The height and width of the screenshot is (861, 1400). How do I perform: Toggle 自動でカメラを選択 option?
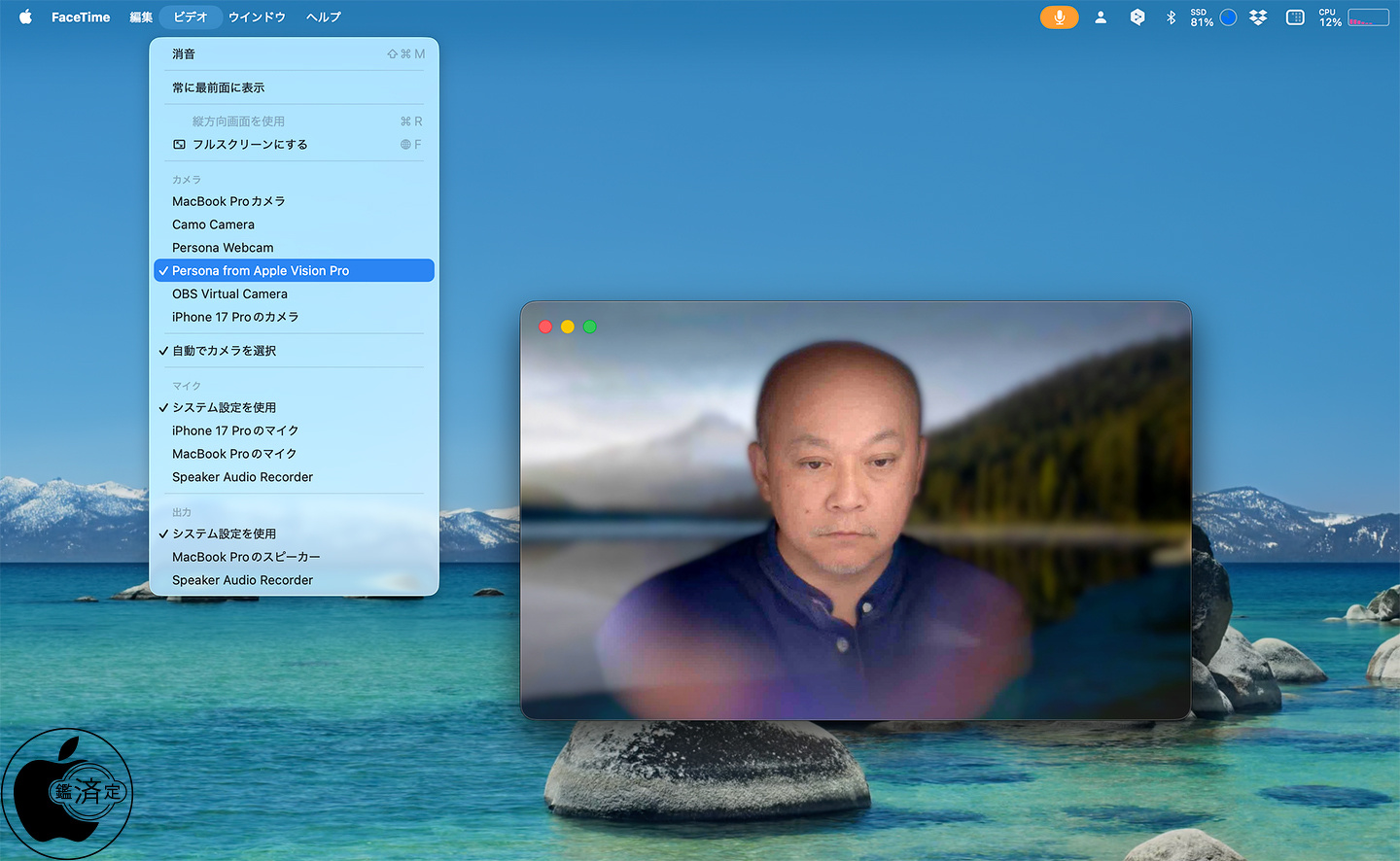click(x=225, y=351)
